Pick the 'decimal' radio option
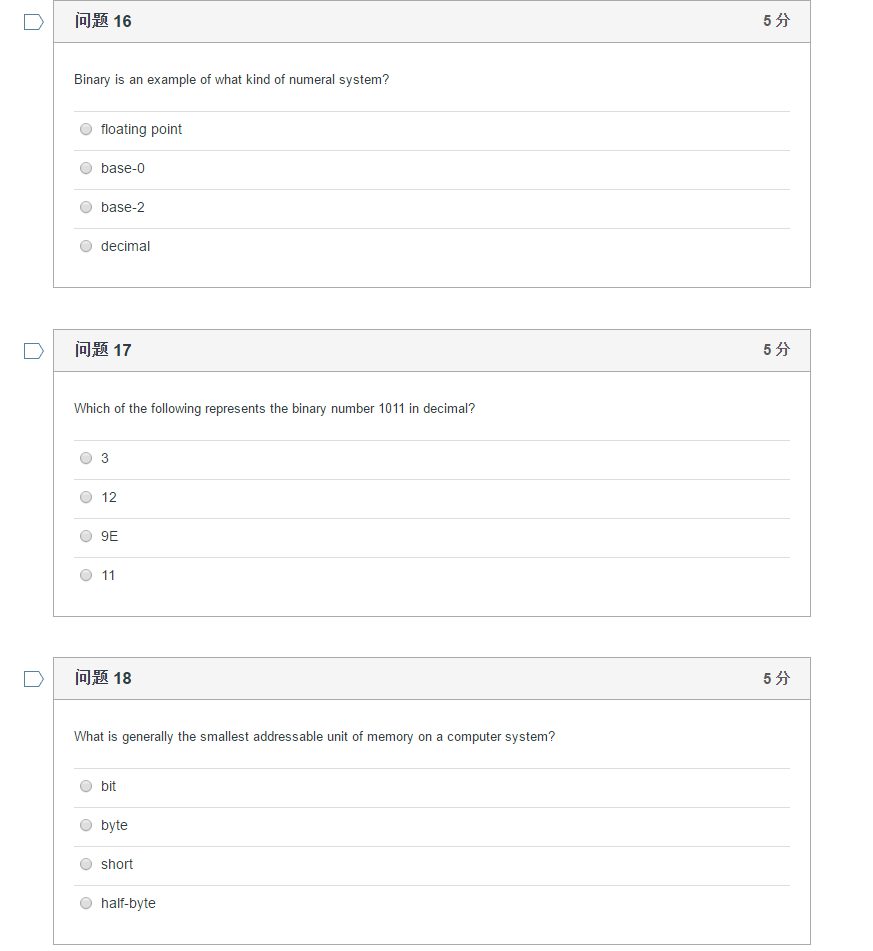Screen dimensions: 873x951 pos(86,246)
